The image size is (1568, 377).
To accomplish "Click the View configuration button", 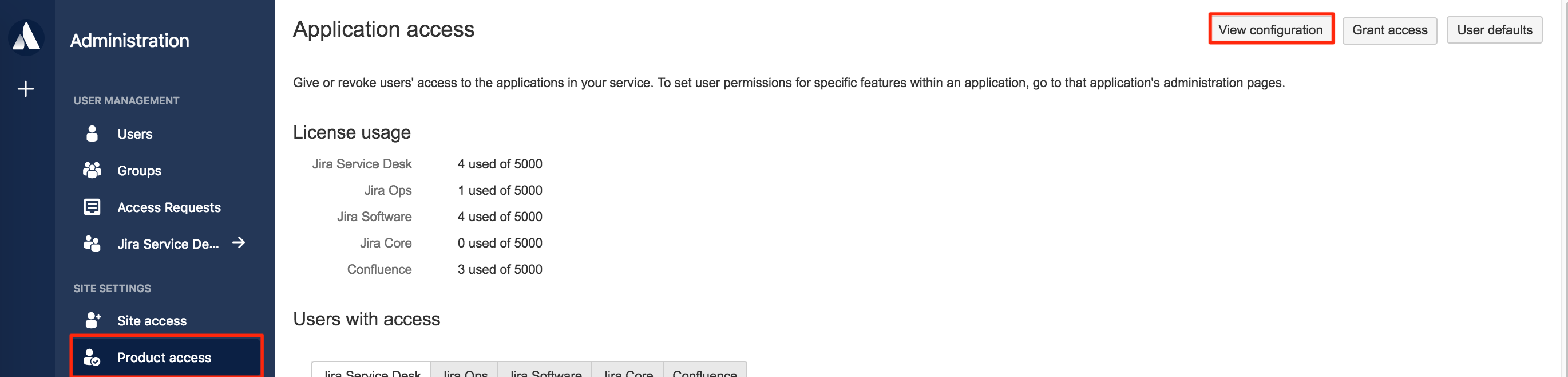I will click(1270, 29).
